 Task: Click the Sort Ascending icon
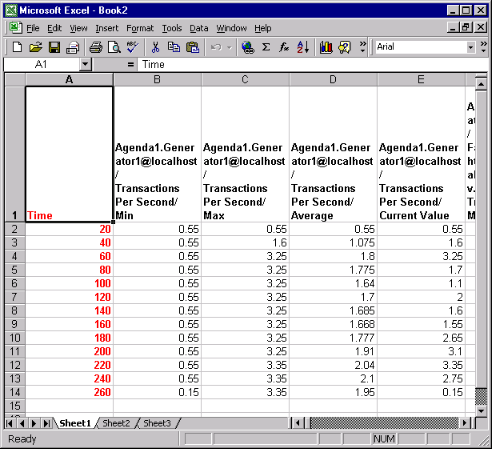click(303, 47)
